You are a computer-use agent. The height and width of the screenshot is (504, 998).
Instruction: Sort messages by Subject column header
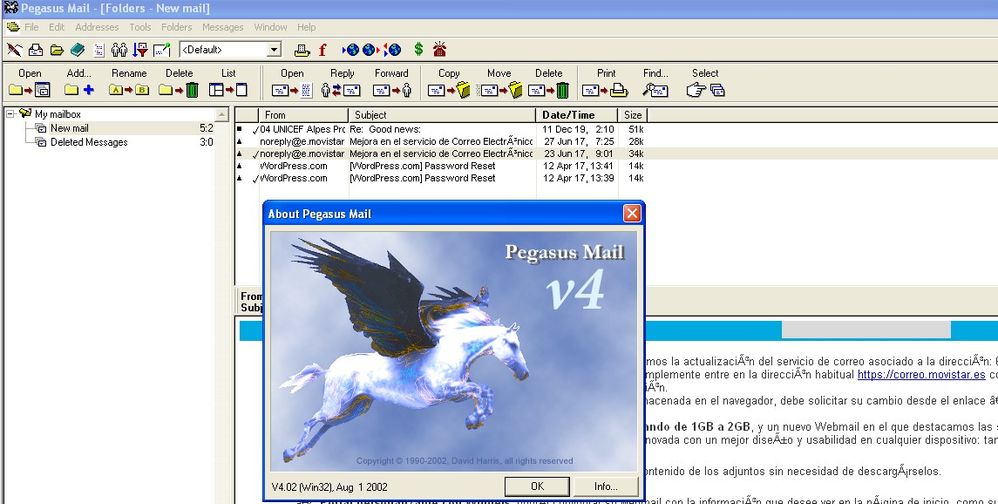(x=442, y=115)
